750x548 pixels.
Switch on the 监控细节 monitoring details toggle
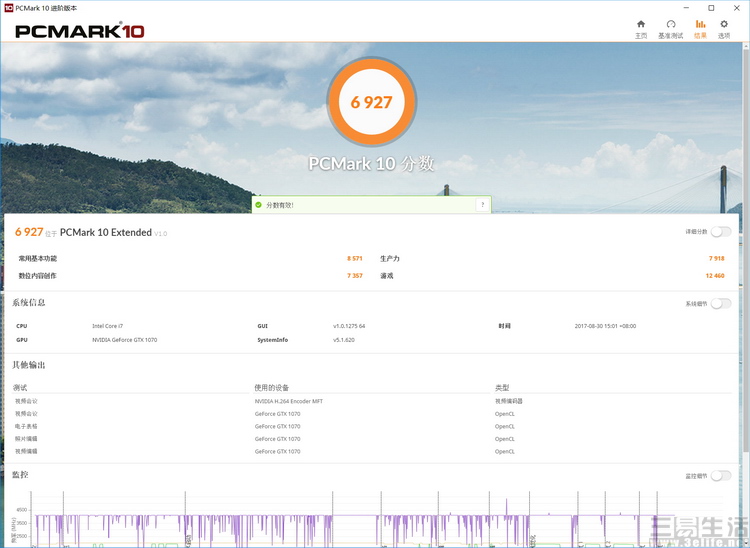tap(720, 476)
